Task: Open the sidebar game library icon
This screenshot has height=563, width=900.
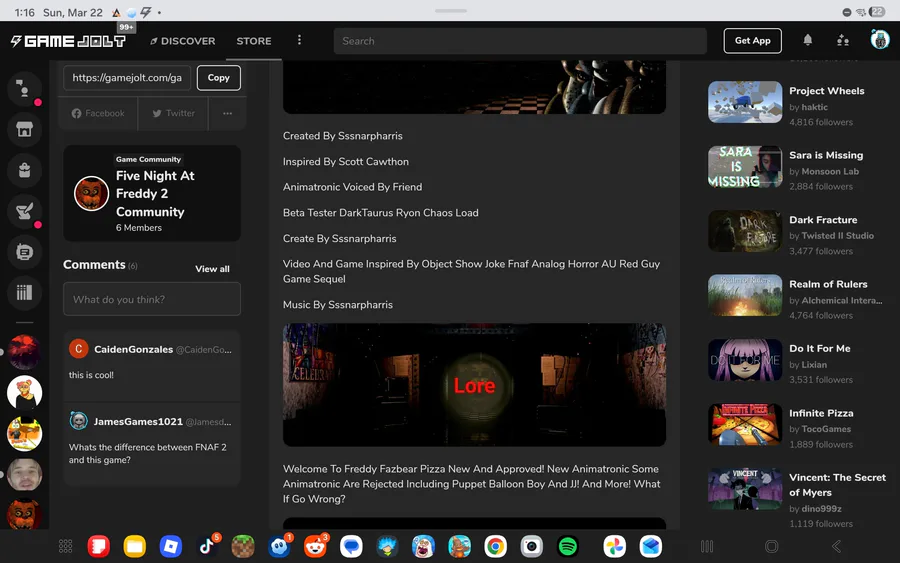Action: tap(25, 293)
